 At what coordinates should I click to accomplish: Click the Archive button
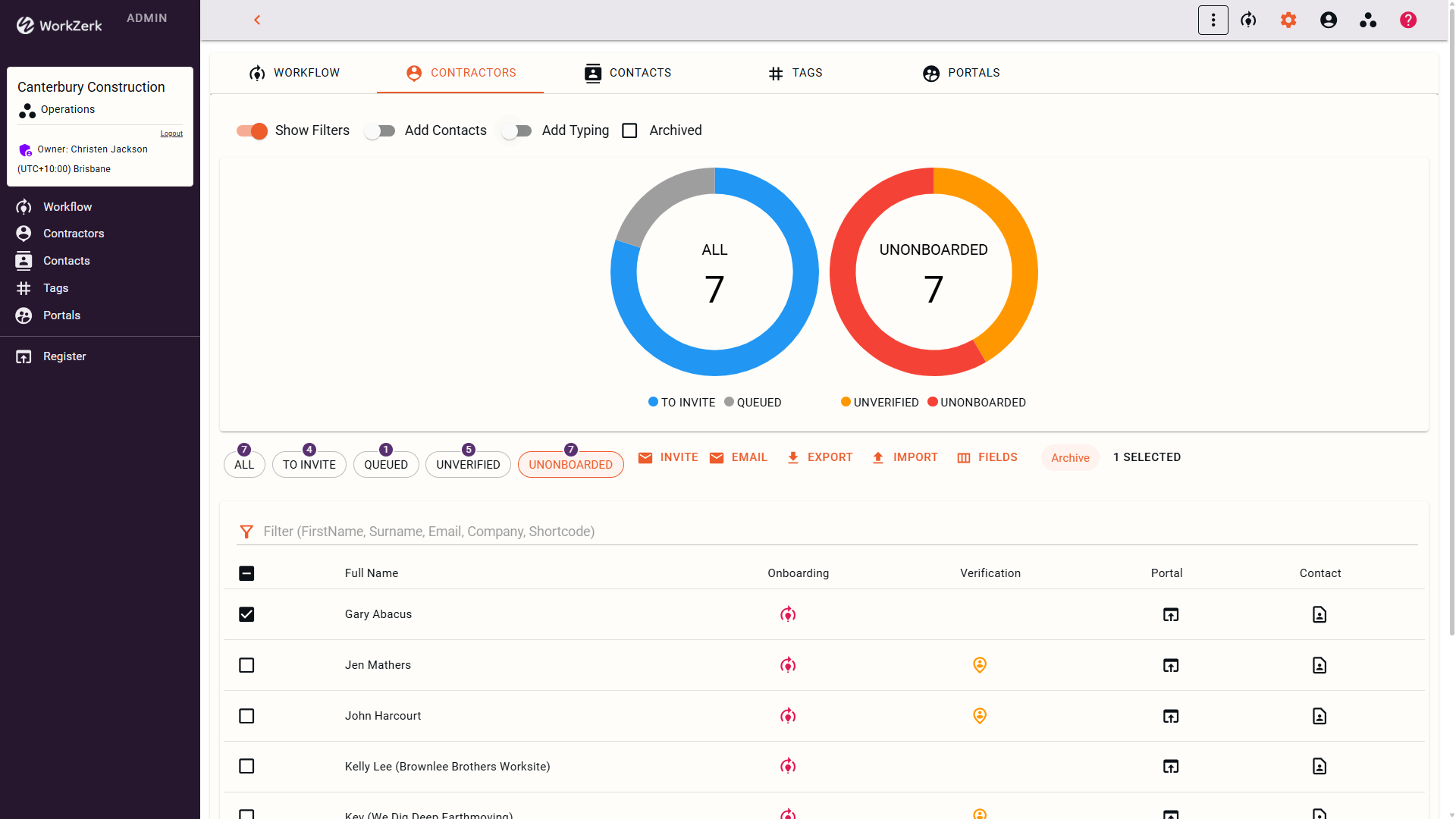click(1069, 458)
